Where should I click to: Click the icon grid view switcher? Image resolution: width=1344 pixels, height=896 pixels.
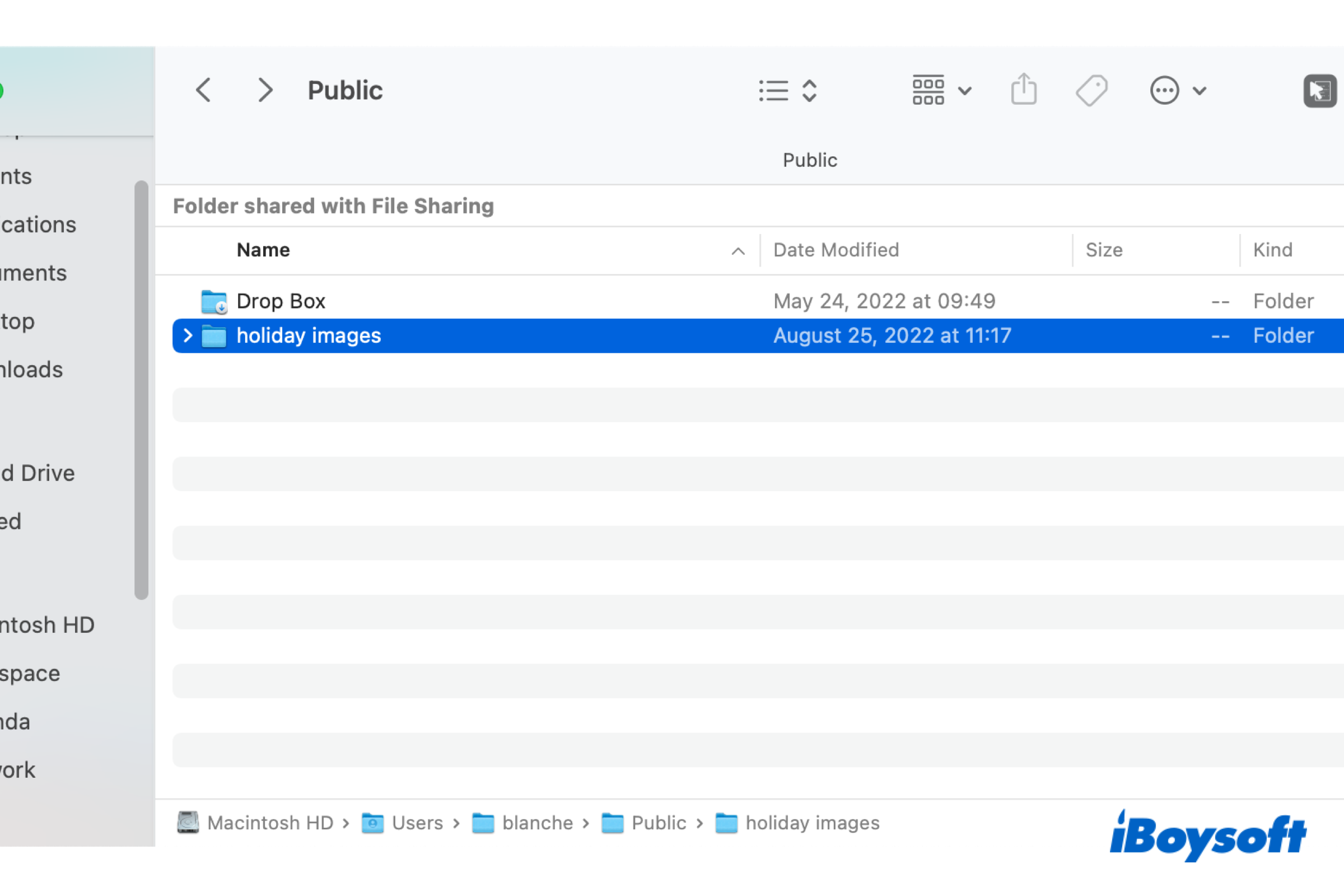pyautogui.click(x=927, y=90)
